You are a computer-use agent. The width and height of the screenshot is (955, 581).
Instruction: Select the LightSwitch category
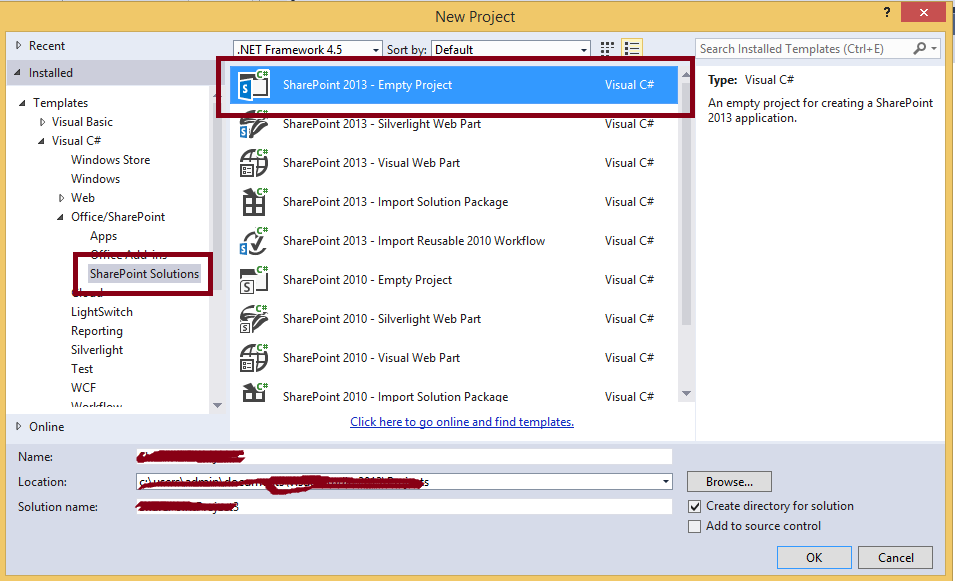102,312
